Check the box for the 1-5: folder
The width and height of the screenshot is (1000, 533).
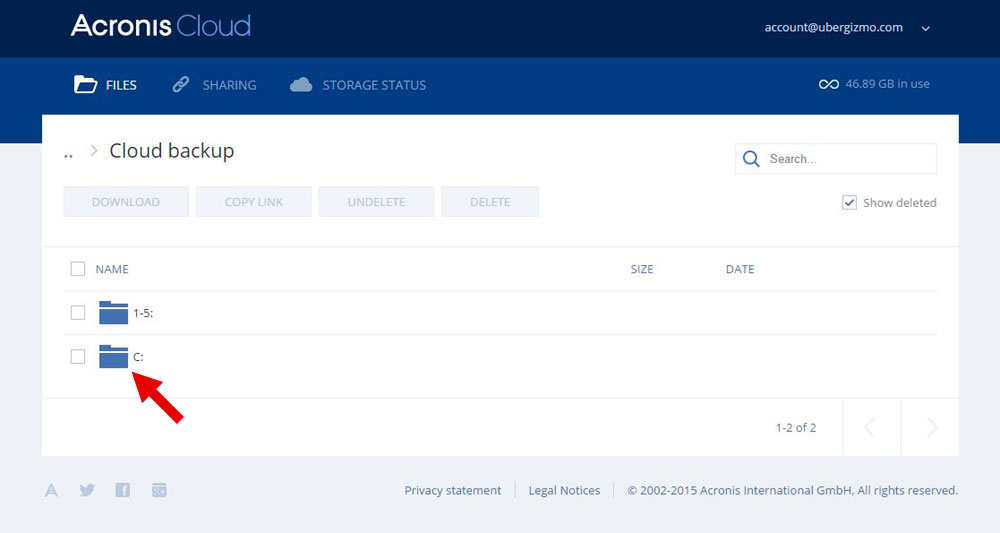click(78, 312)
